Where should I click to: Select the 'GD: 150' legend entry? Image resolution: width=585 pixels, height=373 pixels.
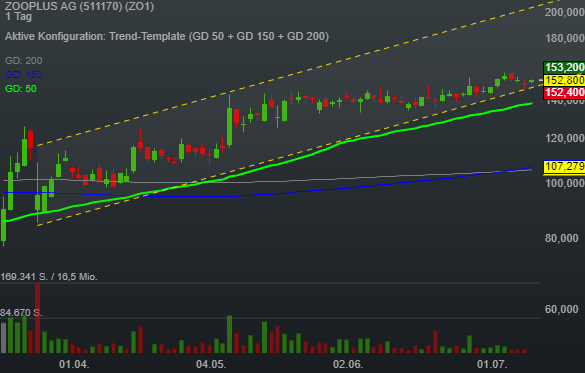[x=24, y=75]
